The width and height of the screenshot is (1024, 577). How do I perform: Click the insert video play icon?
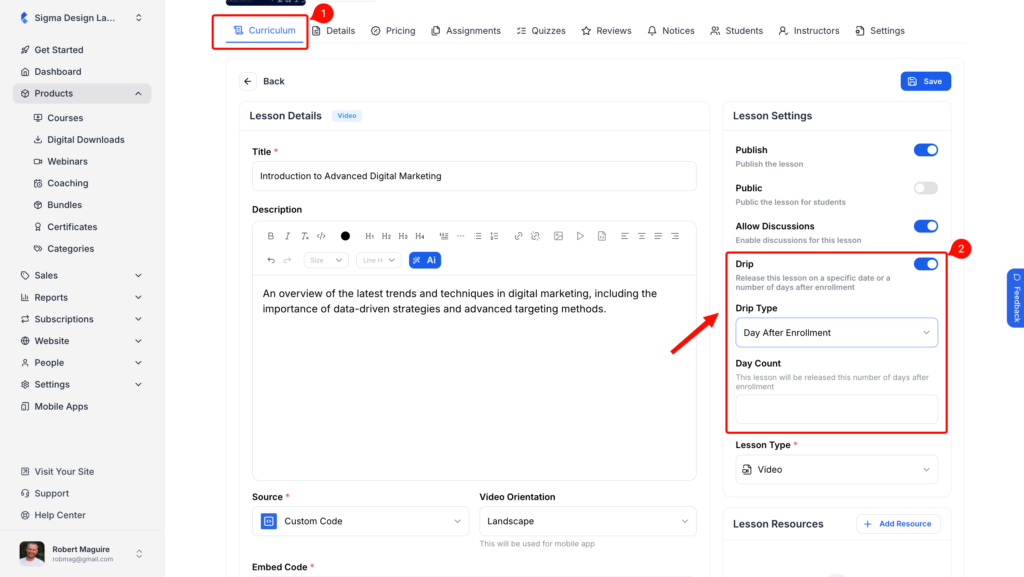580,236
